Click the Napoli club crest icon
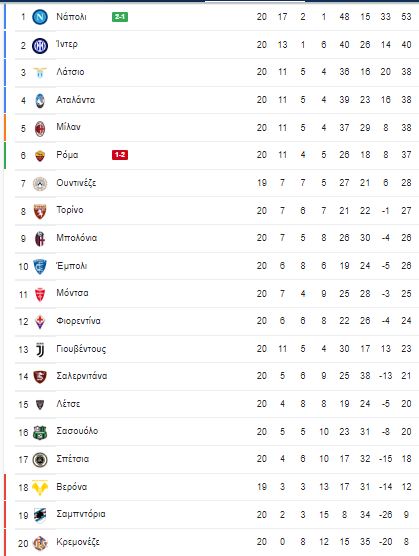 40,17
